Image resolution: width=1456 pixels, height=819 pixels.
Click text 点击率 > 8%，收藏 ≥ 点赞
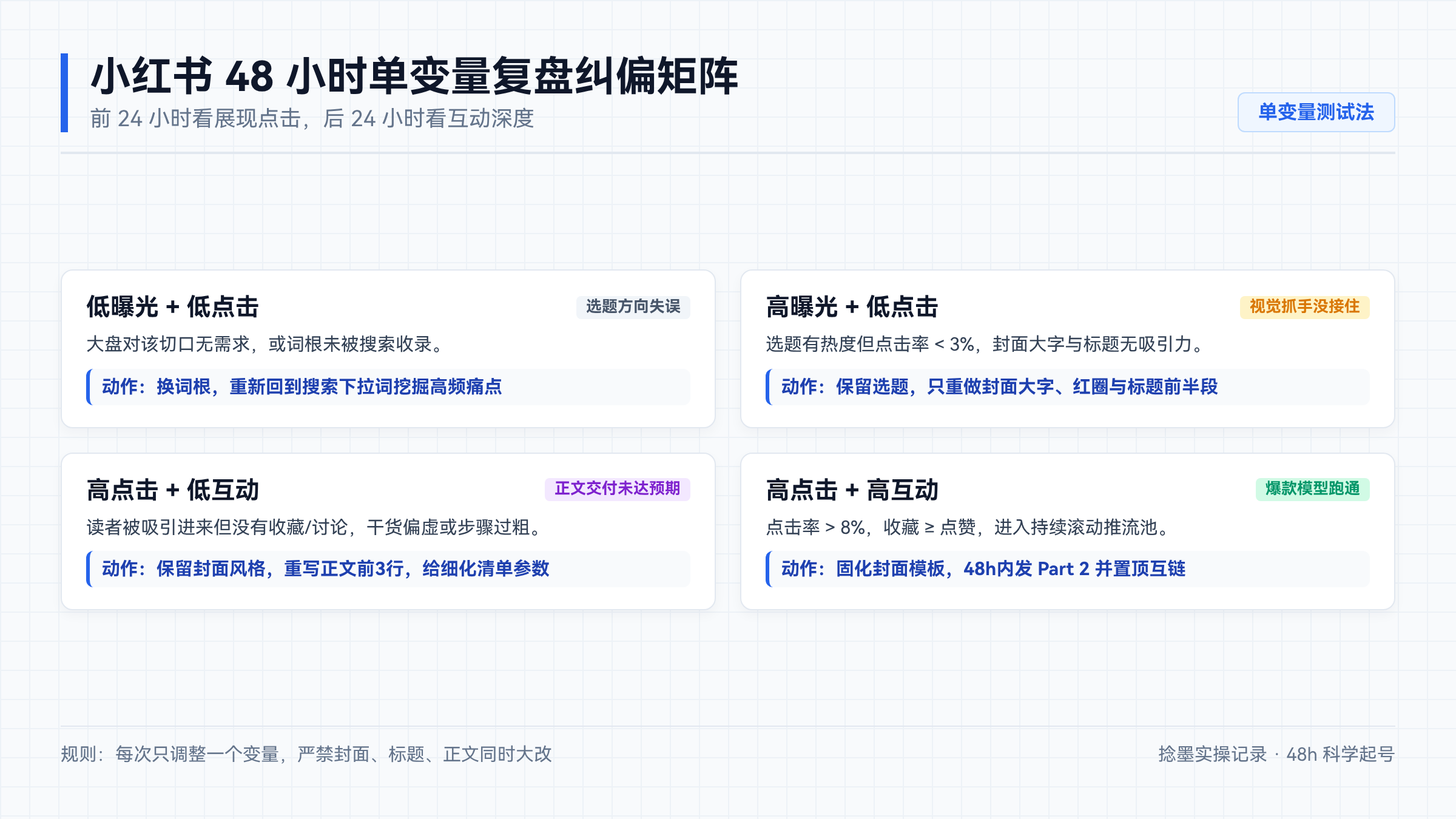(871, 527)
